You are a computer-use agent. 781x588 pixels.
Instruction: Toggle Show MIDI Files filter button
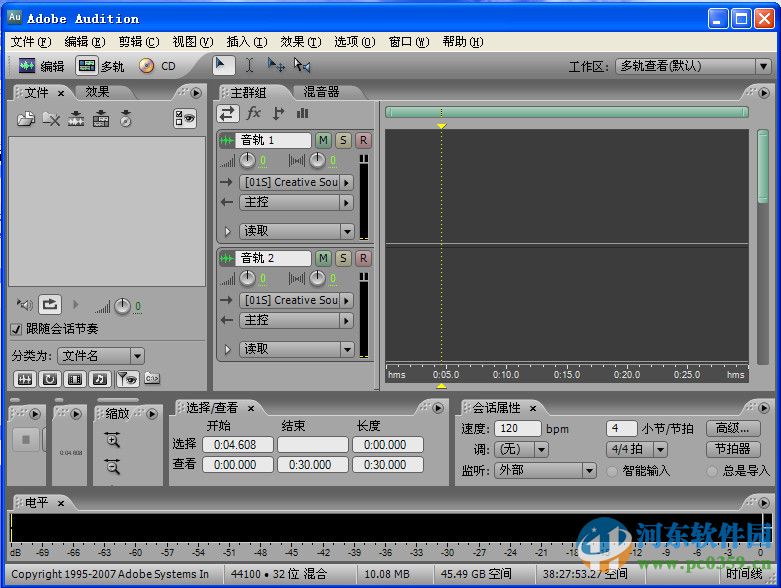[x=100, y=379]
